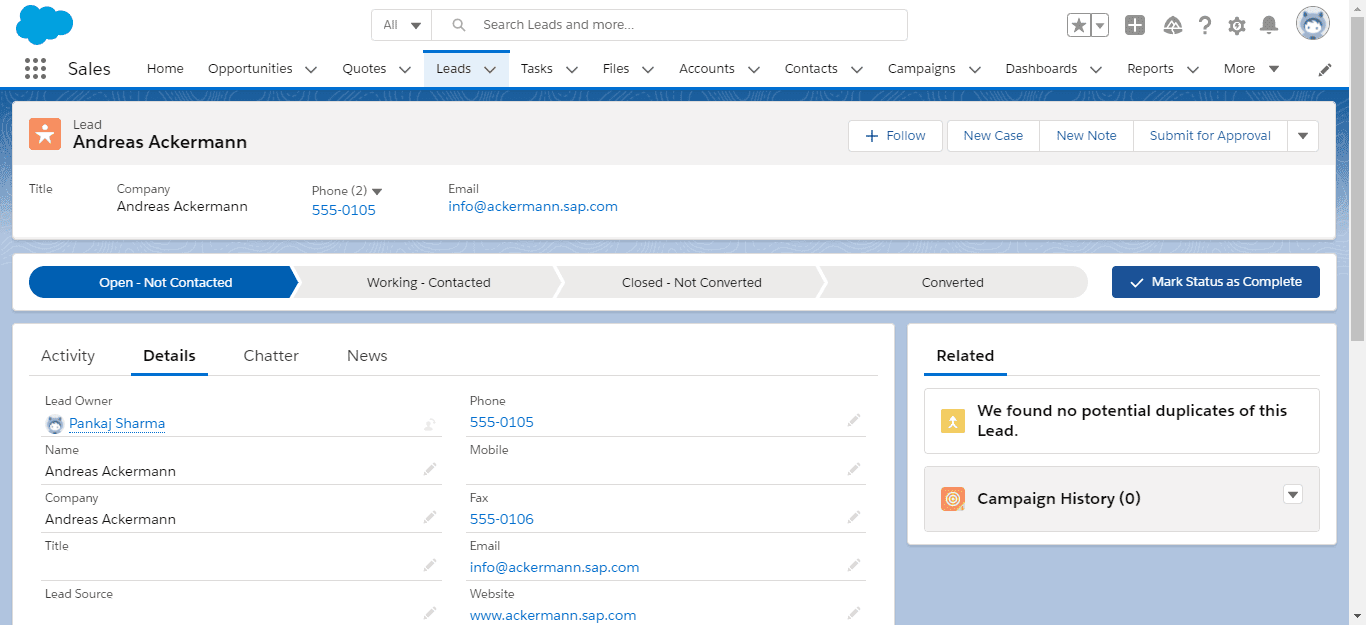Edit the Mobile field with its pencil icon
The width and height of the screenshot is (1366, 625).
point(854,468)
